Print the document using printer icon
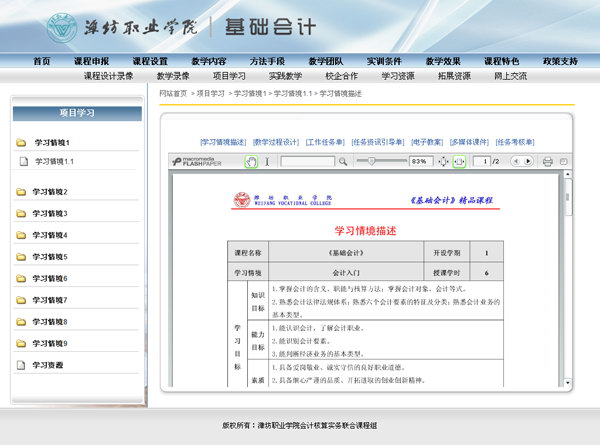This screenshot has width=600, height=445. click(x=548, y=162)
